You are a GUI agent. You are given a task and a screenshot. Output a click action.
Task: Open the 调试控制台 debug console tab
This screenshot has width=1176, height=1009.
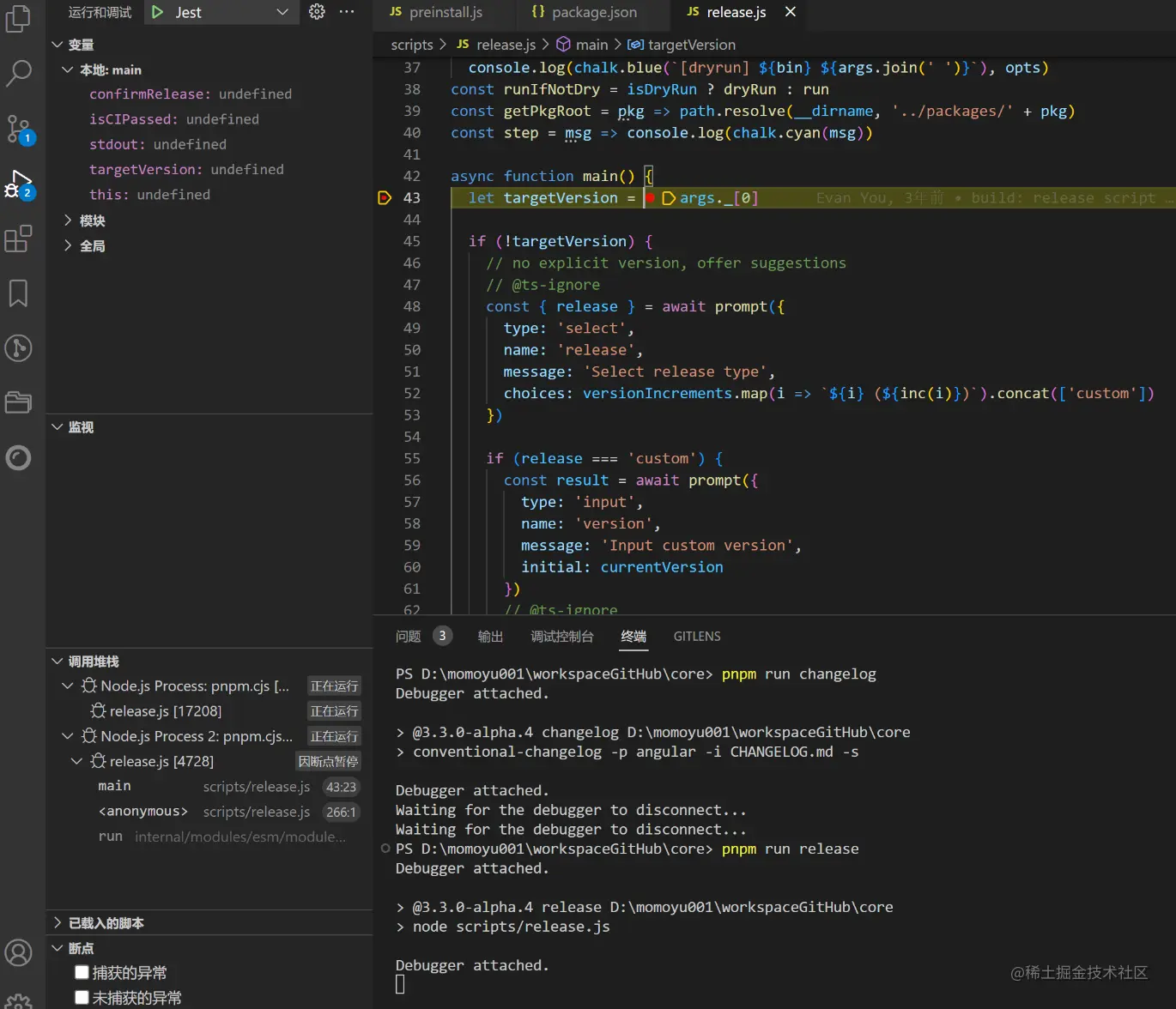(562, 637)
